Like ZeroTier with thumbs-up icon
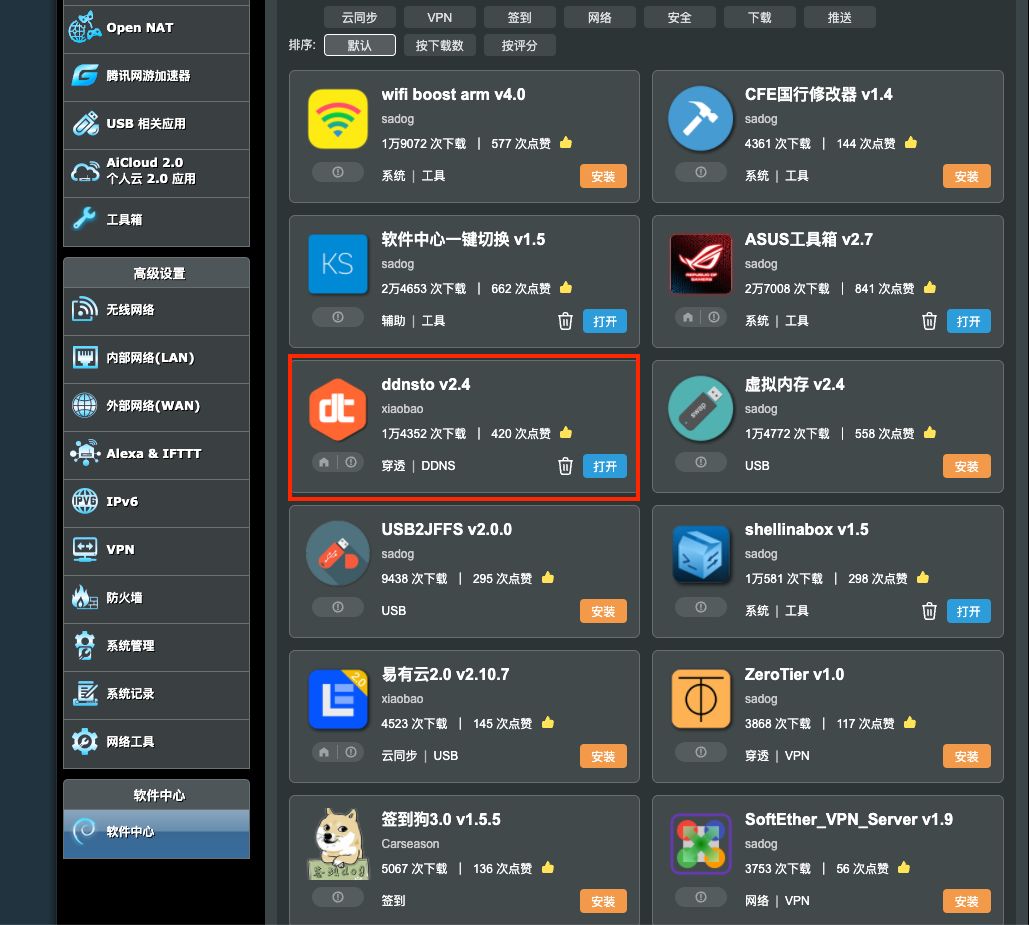Image resolution: width=1029 pixels, height=925 pixels. point(910,722)
